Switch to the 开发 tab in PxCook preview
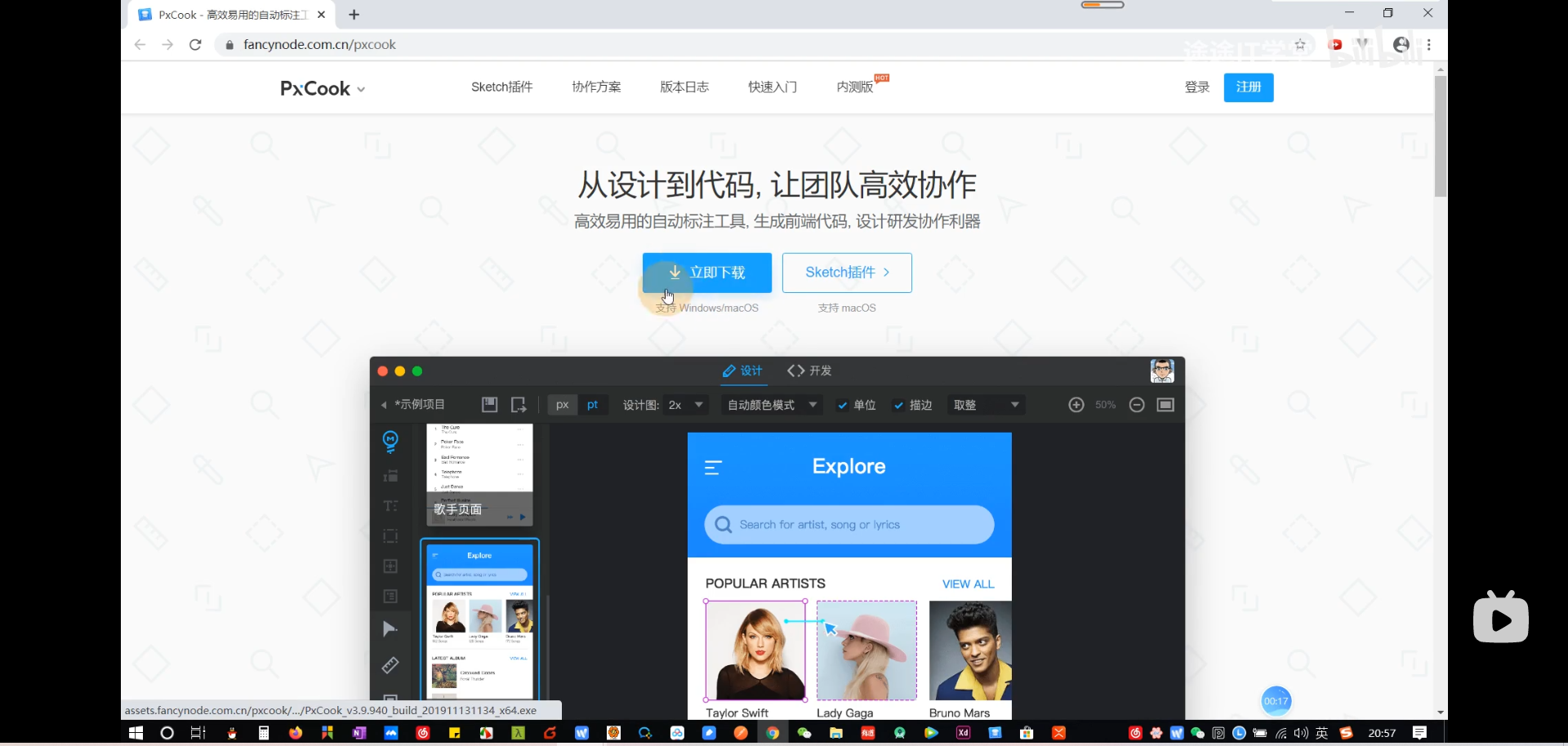The width and height of the screenshot is (1568, 746). point(809,371)
